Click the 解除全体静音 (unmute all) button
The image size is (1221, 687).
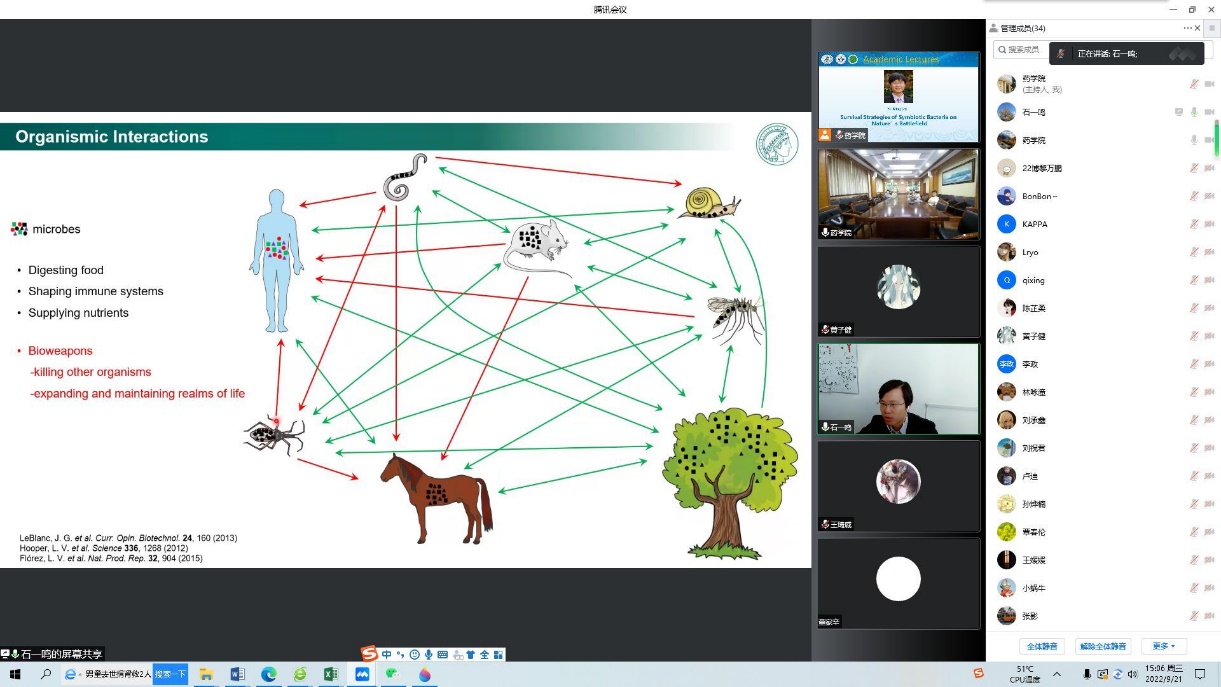[x=1104, y=646]
